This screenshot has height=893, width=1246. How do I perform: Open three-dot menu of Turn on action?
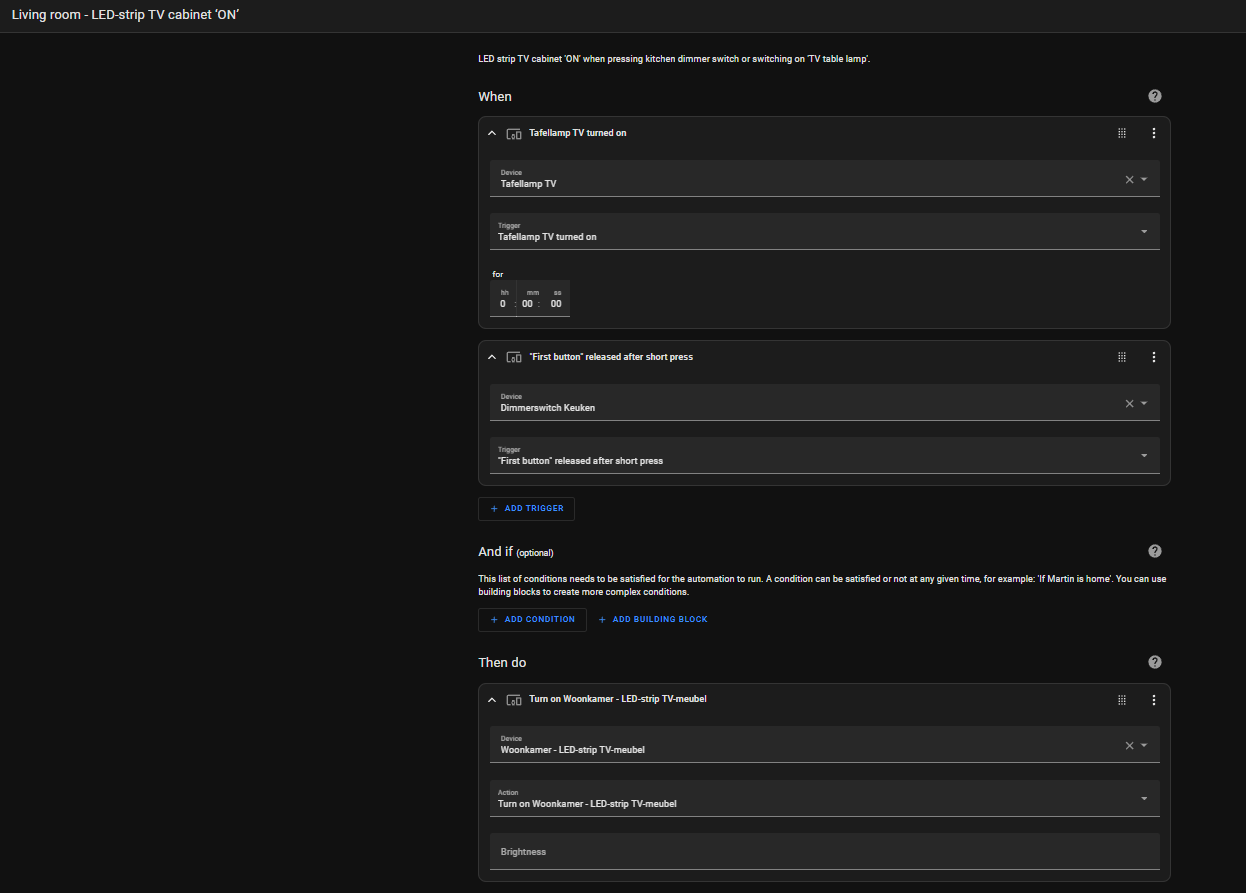click(x=1153, y=700)
